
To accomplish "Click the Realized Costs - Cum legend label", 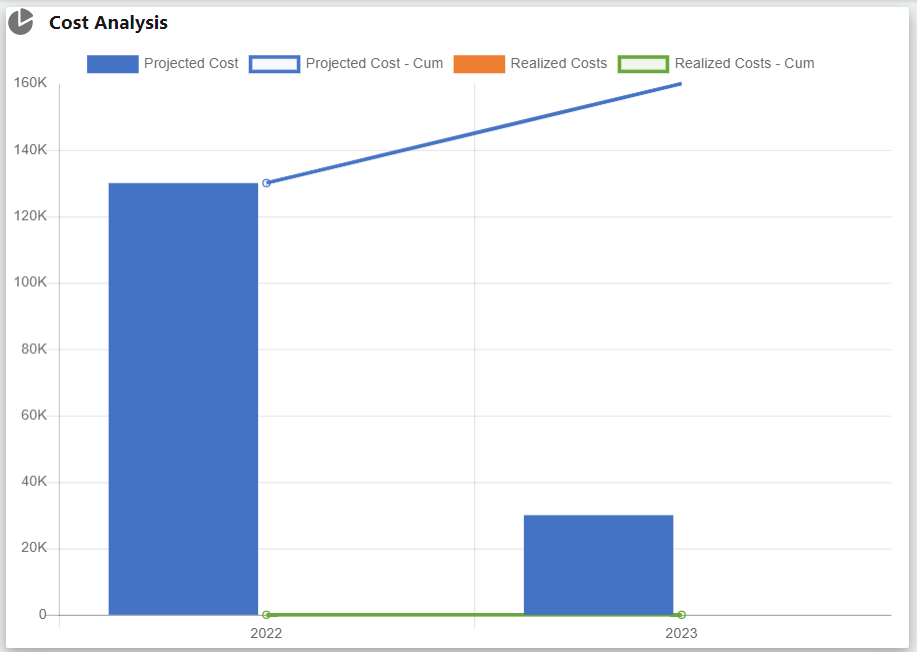I will coord(744,63).
